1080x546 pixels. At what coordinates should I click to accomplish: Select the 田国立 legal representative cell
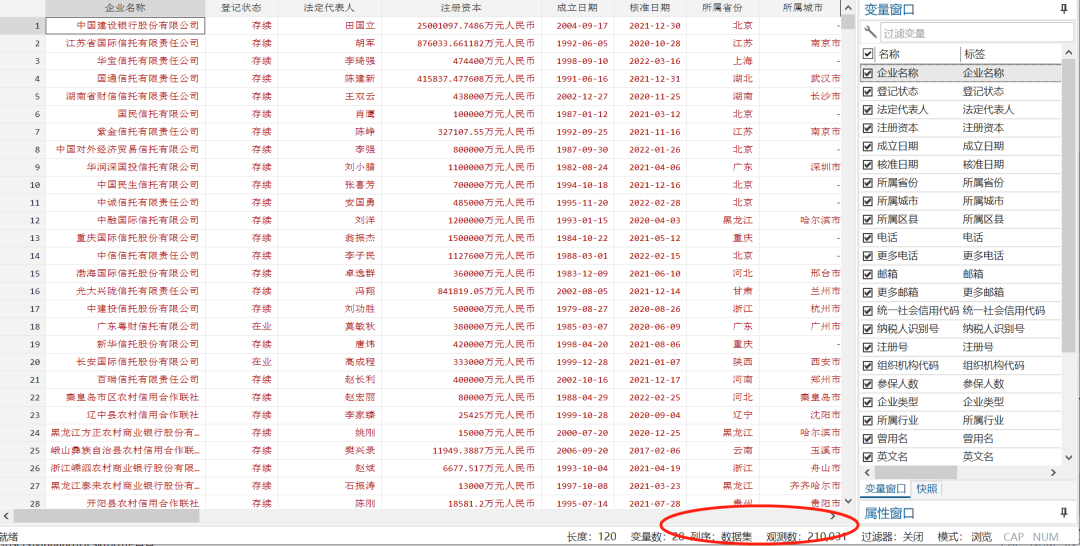click(x=330, y=25)
